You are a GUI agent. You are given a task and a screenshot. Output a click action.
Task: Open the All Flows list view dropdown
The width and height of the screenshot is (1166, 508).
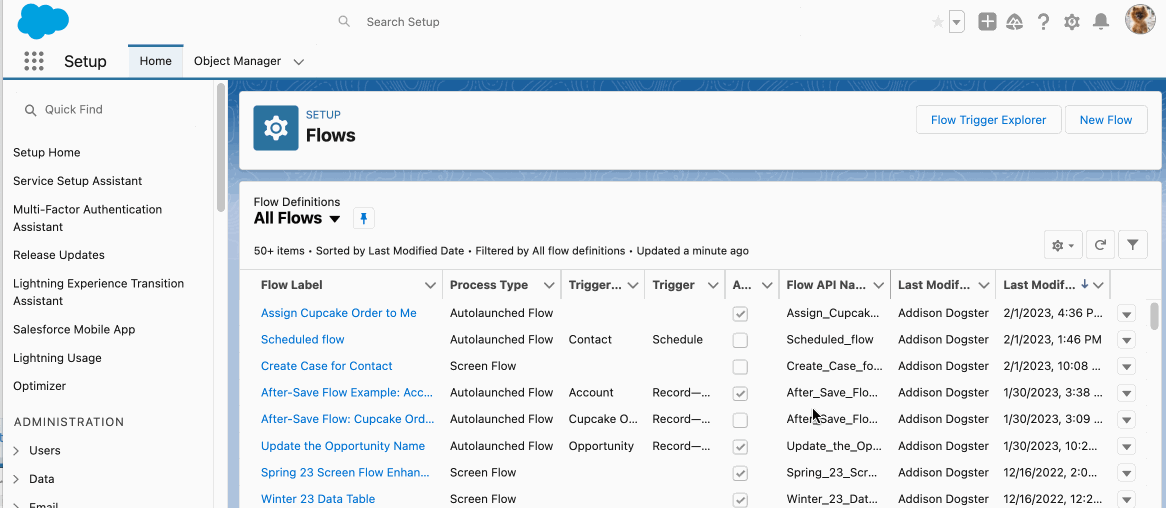click(335, 219)
